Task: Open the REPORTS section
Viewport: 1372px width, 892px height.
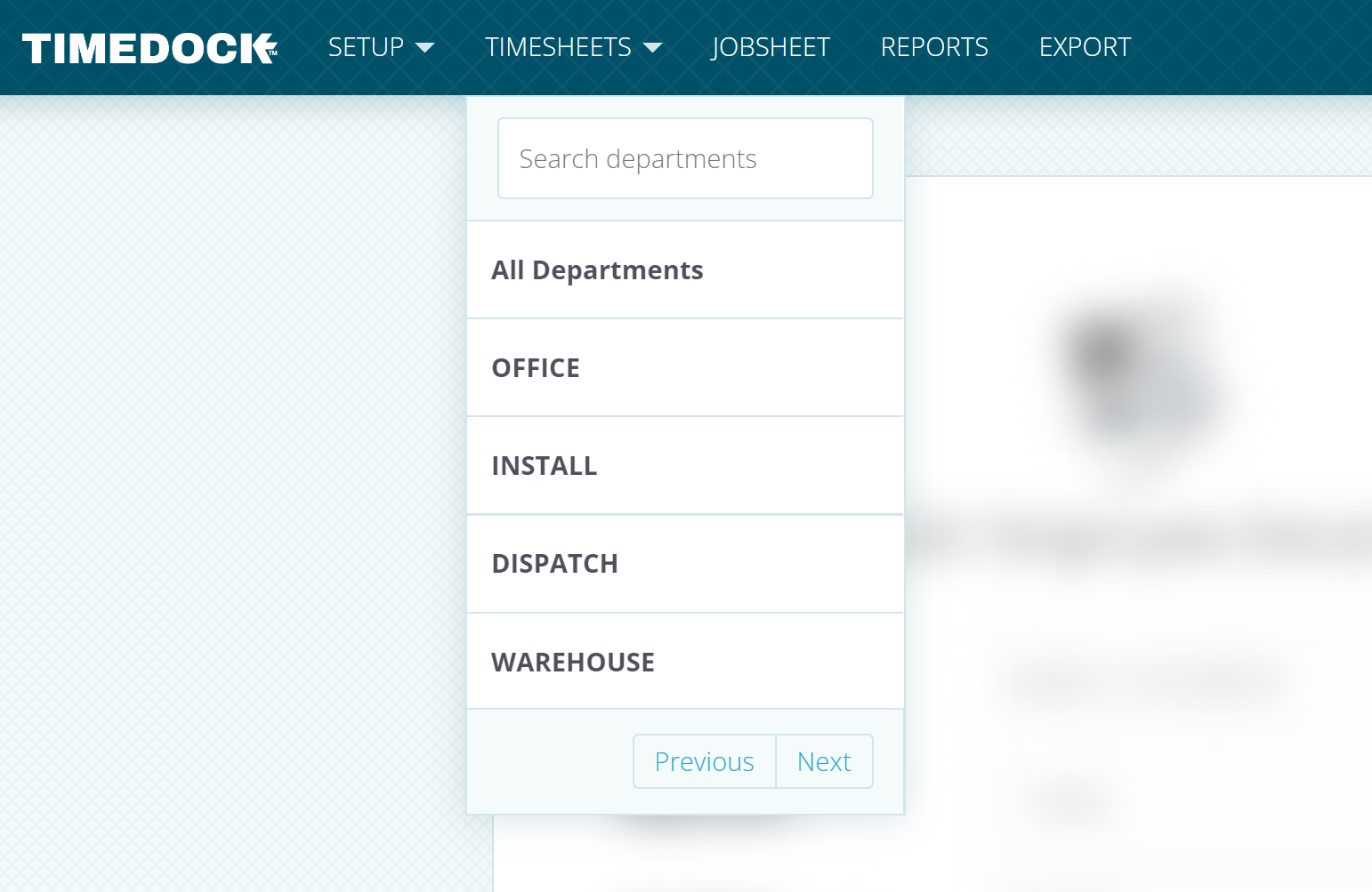Action: pyautogui.click(x=934, y=47)
